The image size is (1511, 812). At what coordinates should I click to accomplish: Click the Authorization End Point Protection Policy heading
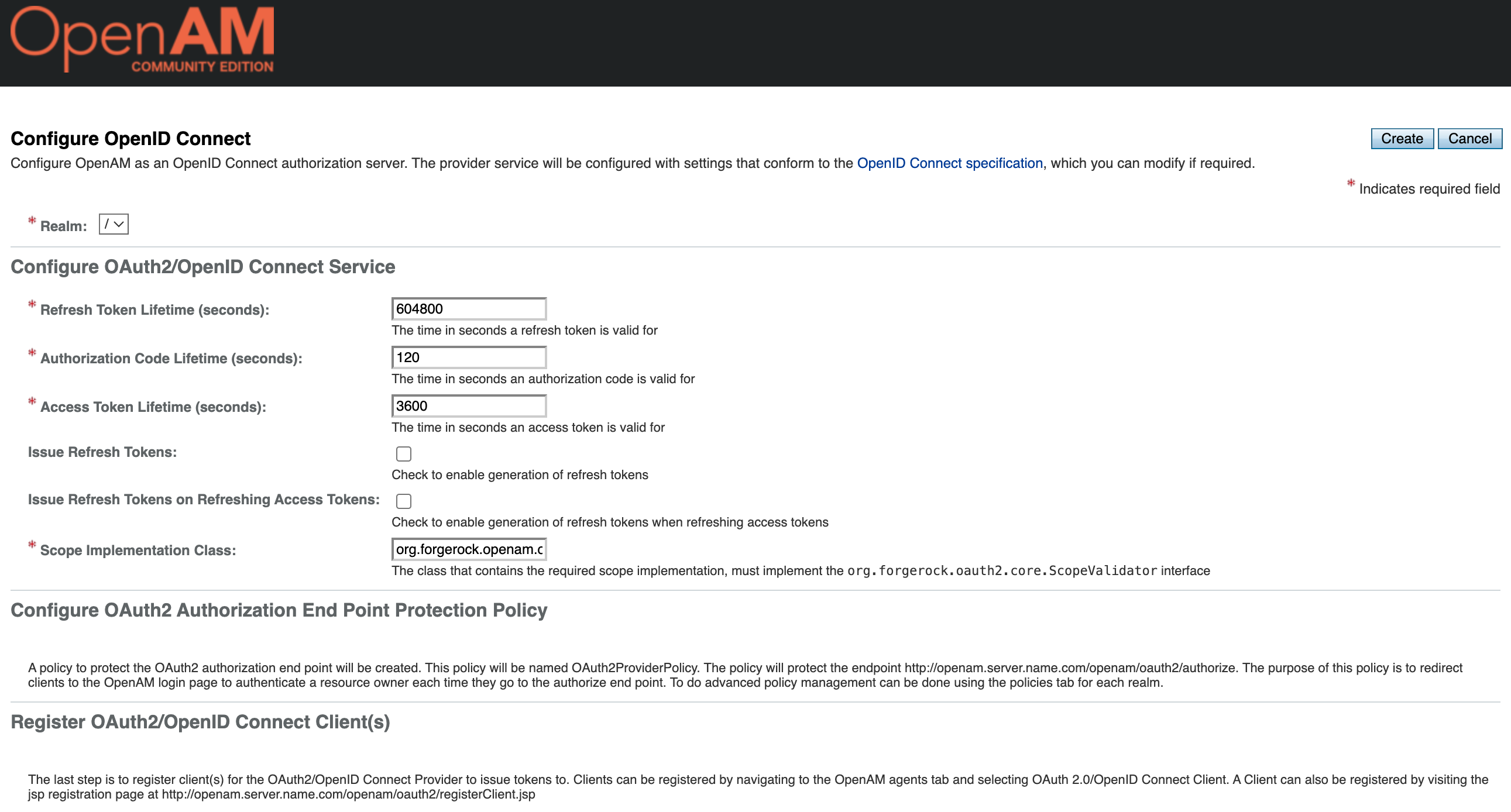(x=279, y=610)
